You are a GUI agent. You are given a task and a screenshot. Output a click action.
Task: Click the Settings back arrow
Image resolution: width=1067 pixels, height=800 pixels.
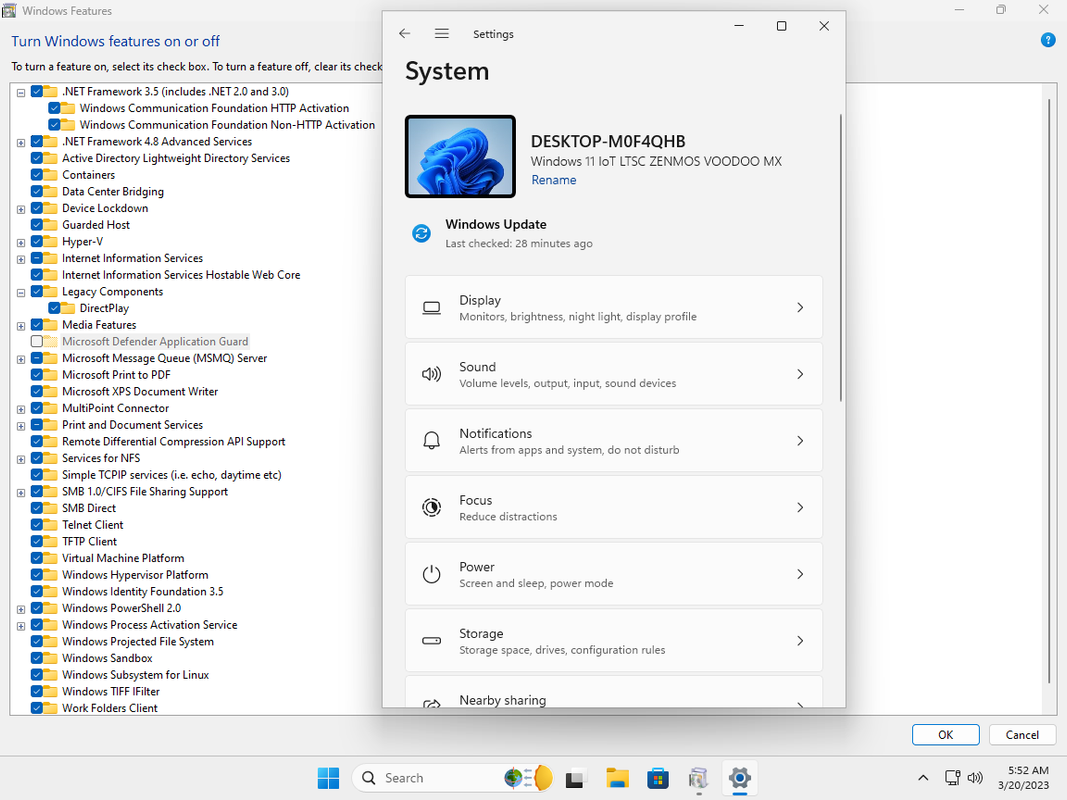pyautogui.click(x=405, y=33)
